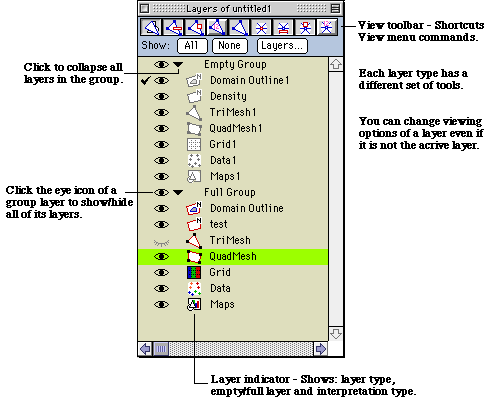This screenshot has width=487, height=404.
Task: Click the first view toolbar mesh icon
Action: (151, 27)
